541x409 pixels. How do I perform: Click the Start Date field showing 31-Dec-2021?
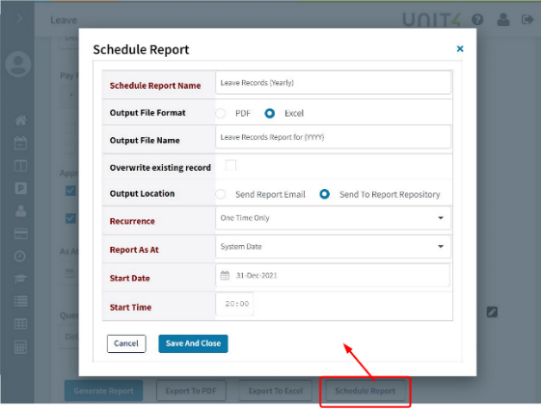click(333, 275)
